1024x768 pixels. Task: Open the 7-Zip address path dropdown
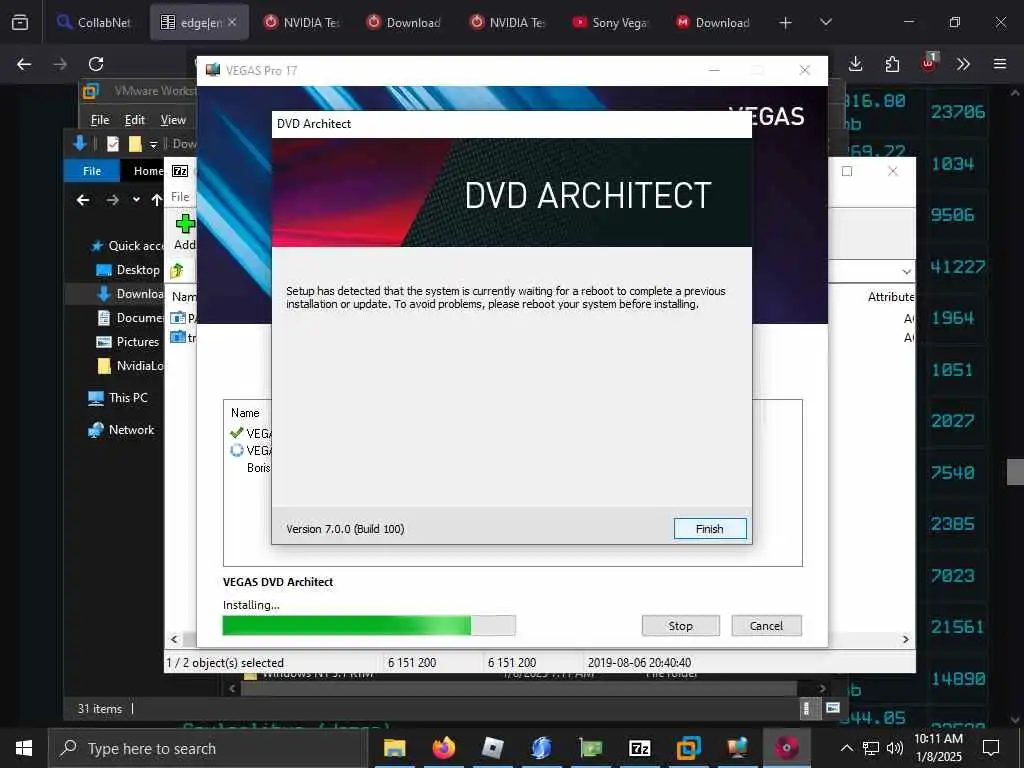906,271
